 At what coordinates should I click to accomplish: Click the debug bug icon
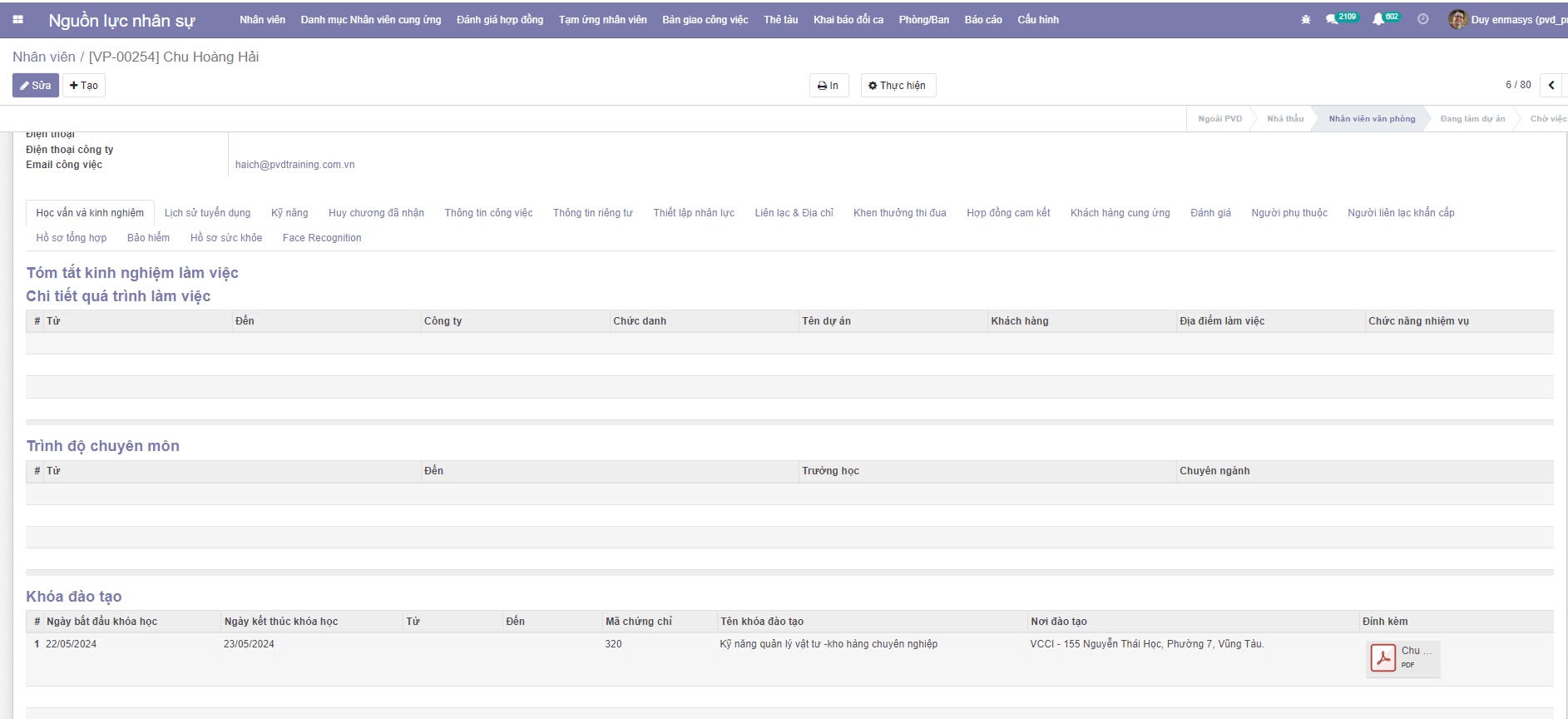[1306, 19]
